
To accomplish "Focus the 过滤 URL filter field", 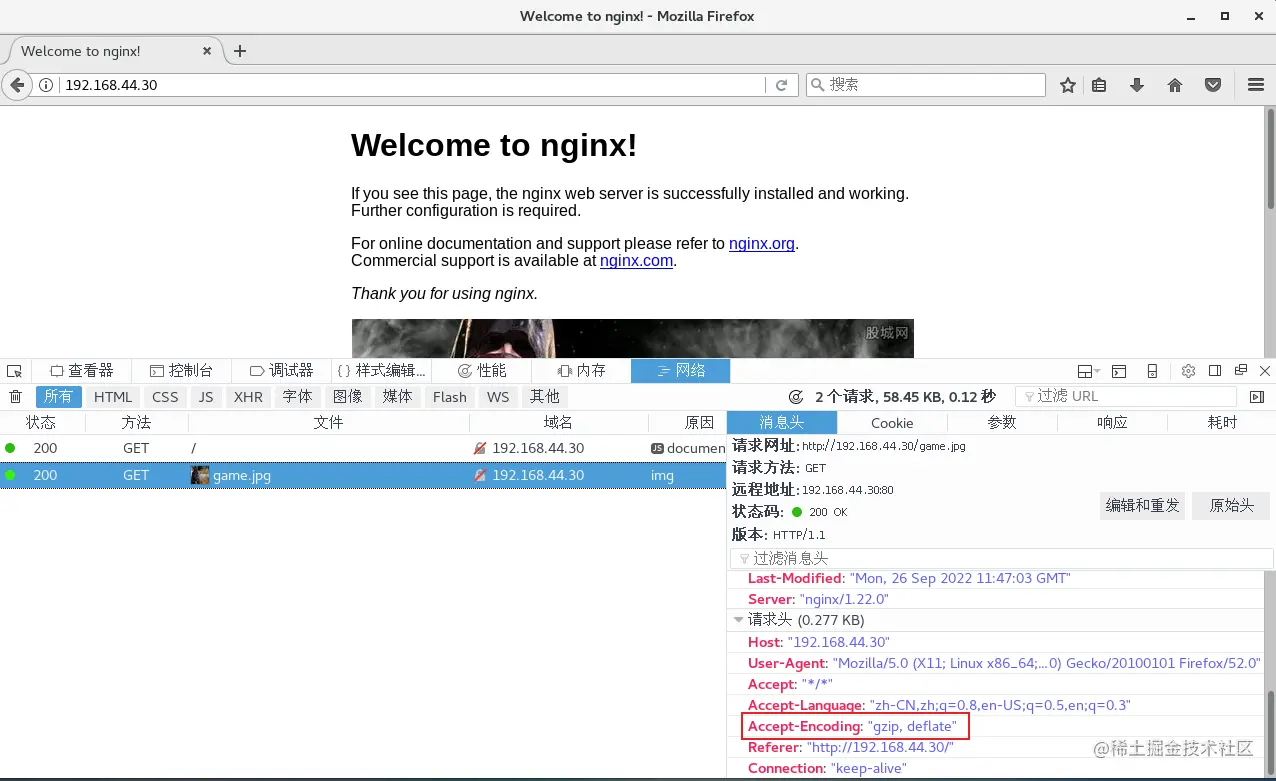I will tap(1127, 397).
